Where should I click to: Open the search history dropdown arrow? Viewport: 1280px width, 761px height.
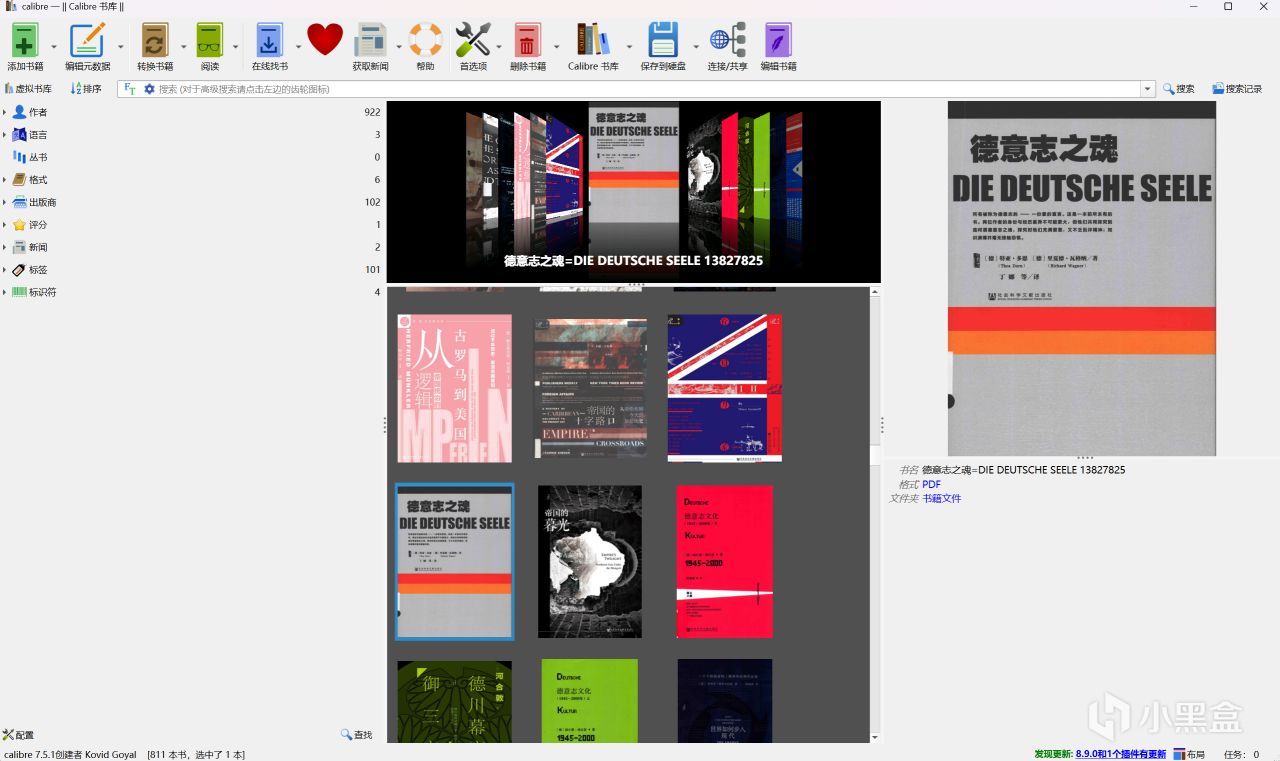pos(1148,89)
